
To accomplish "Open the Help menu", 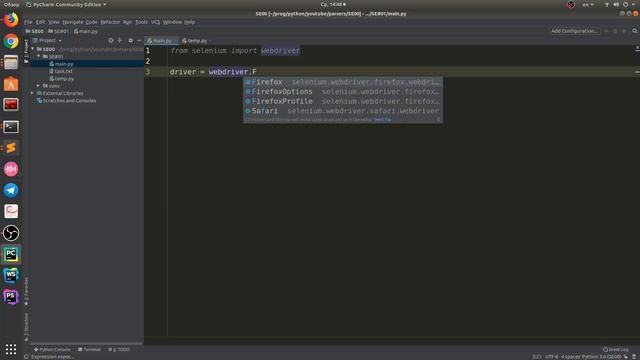I will (x=189, y=22).
